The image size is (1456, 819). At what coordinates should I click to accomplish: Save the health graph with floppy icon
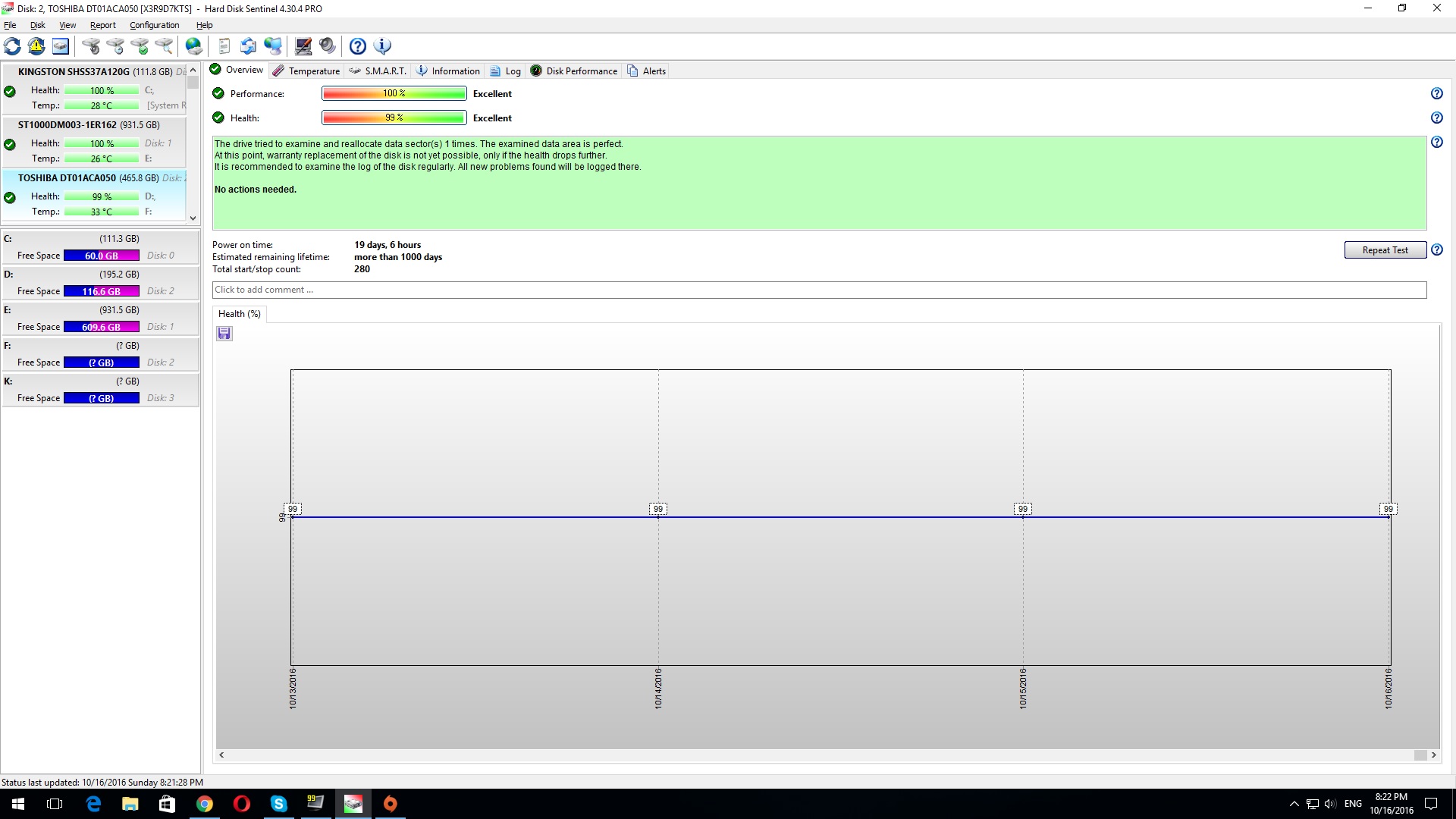[224, 334]
